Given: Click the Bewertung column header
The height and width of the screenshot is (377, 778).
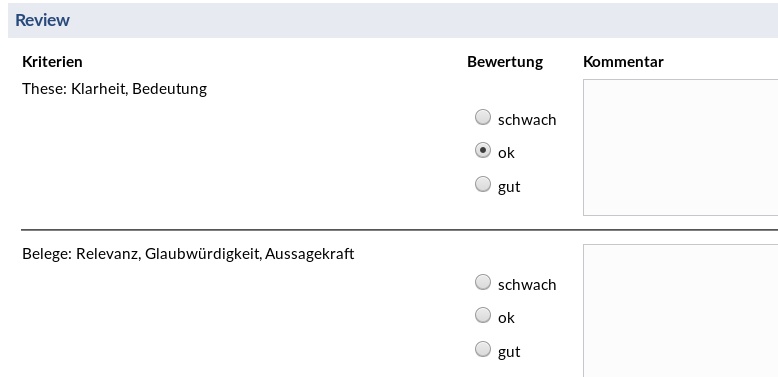Looking at the screenshot, I should click(505, 62).
